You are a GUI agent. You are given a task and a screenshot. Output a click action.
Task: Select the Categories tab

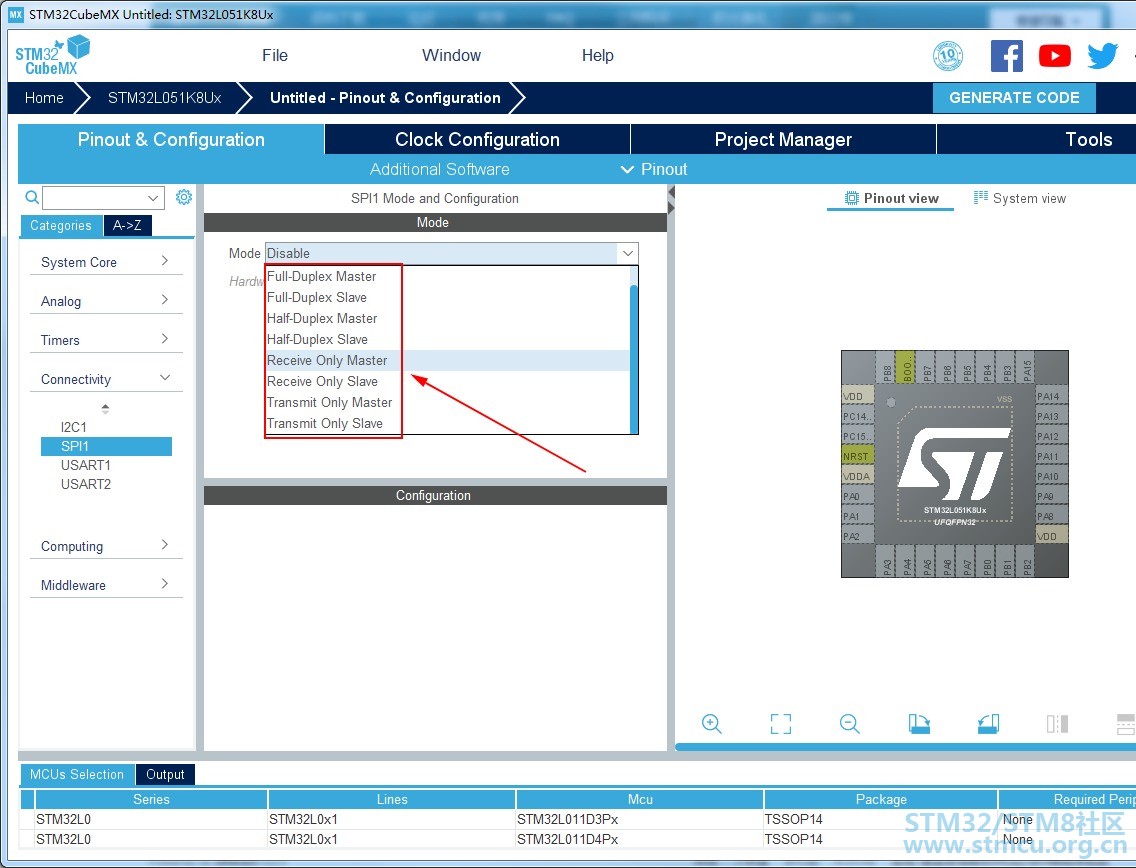pyautogui.click(x=61, y=225)
